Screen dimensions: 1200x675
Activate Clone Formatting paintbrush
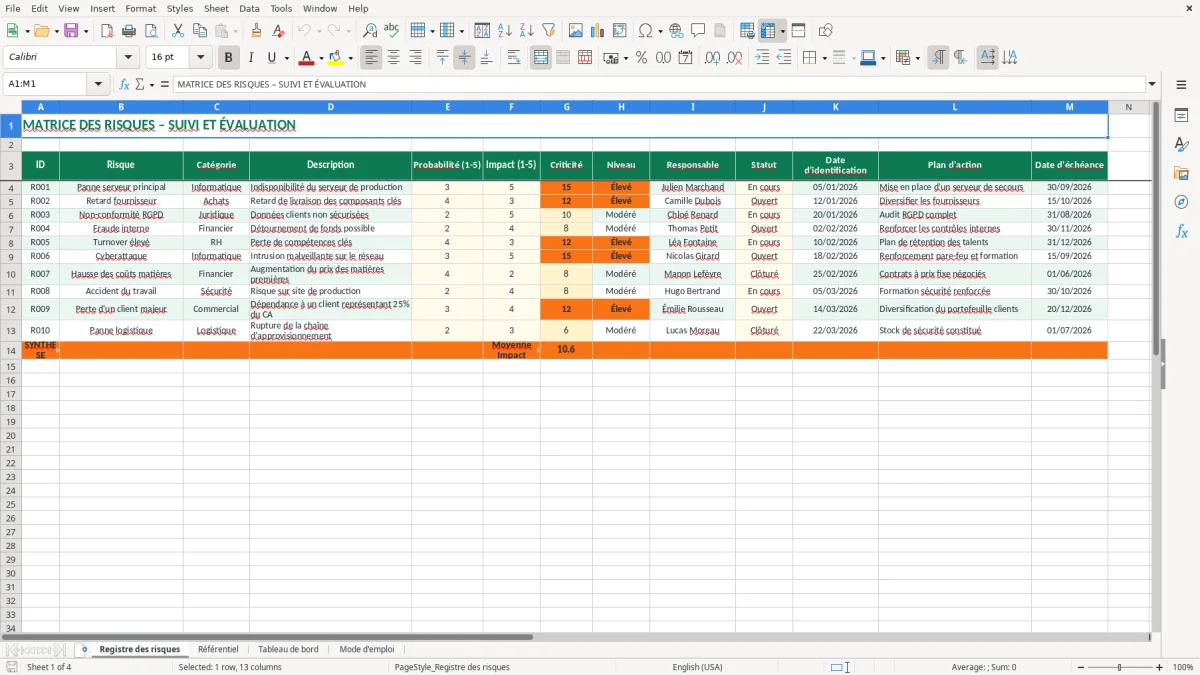tap(256, 31)
